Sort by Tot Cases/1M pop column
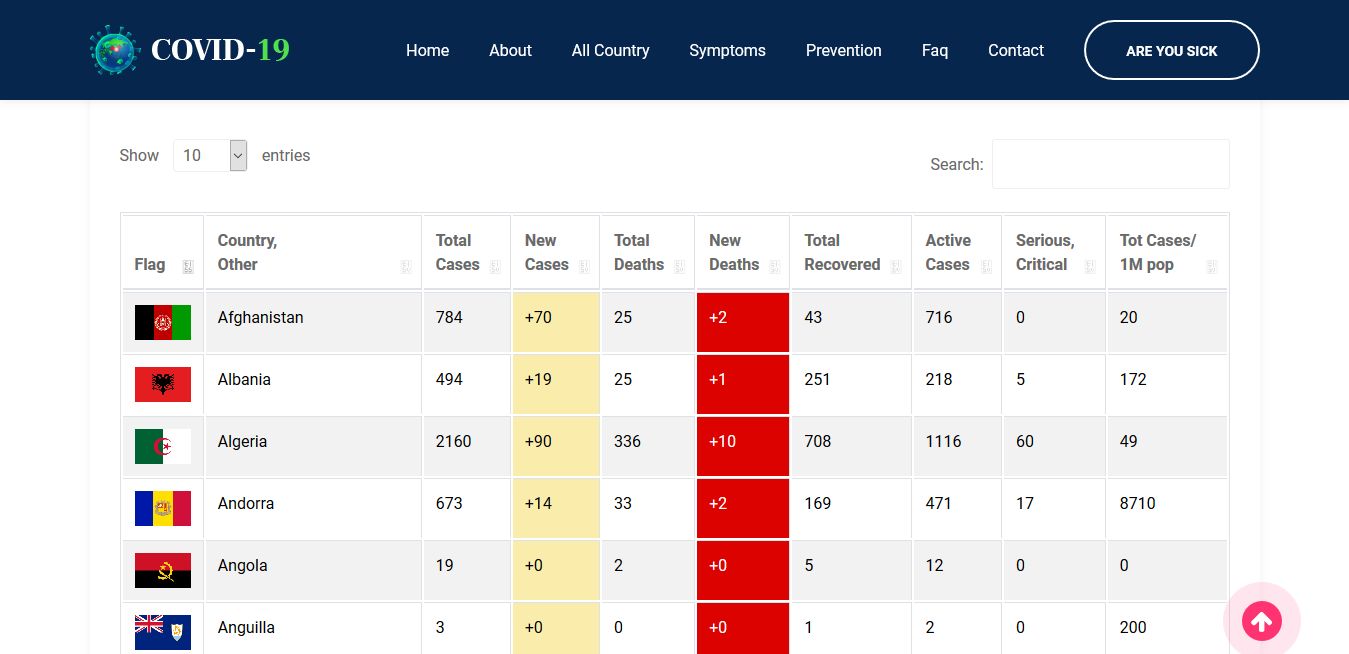The image size is (1349, 654). pos(1166,253)
